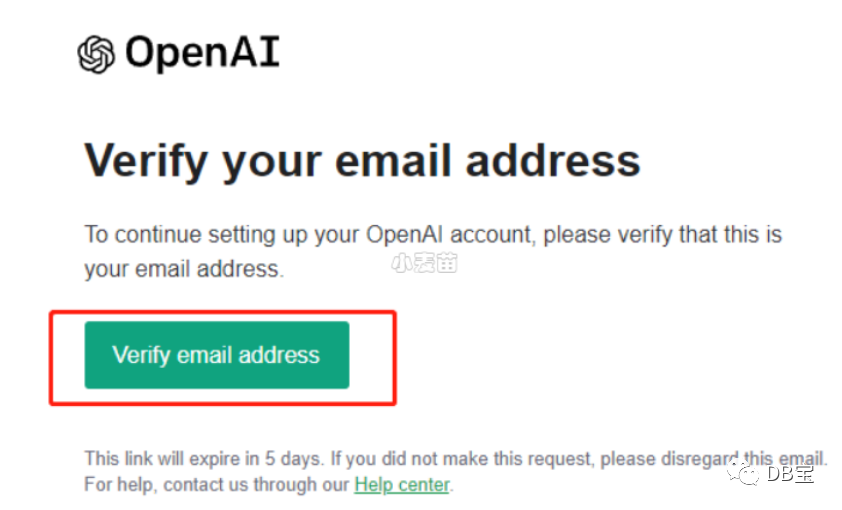842x510 pixels.
Task: Click the red highlight border around the button
Action: click(223, 312)
